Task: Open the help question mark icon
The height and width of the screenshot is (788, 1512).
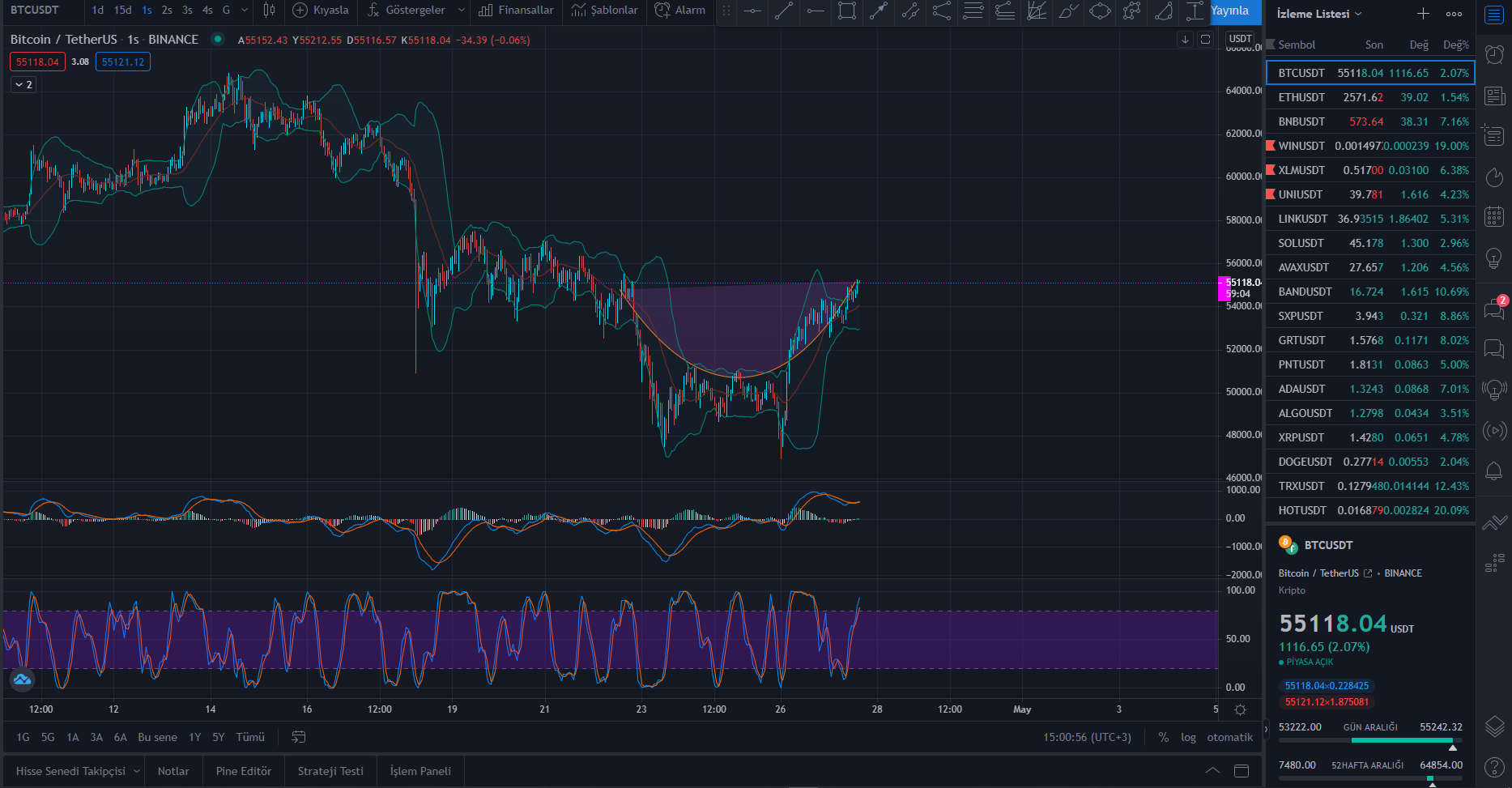Action: (x=1494, y=767)
